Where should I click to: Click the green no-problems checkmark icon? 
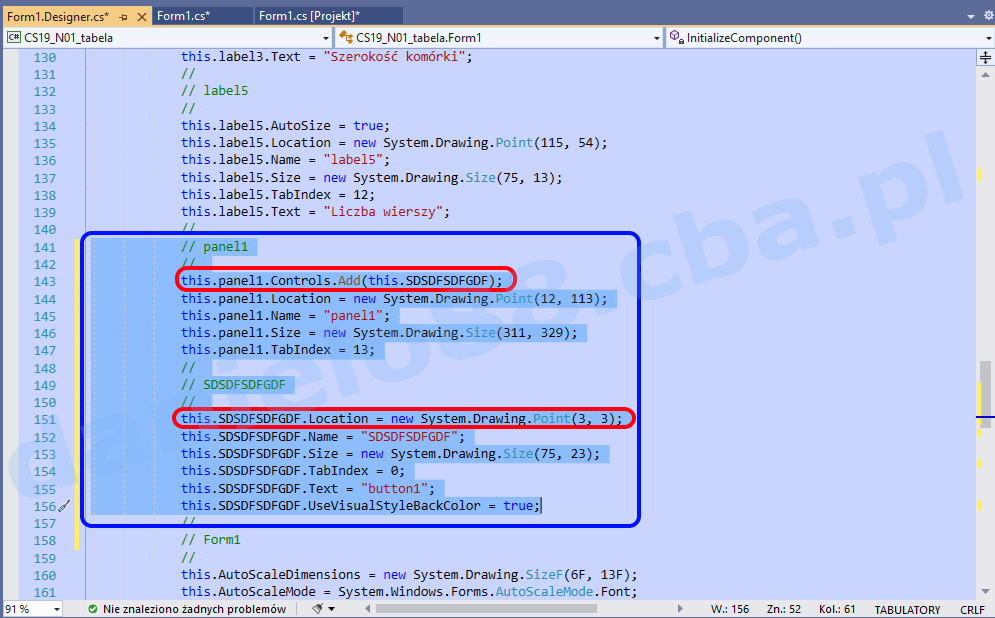click(x=92, y=609)
